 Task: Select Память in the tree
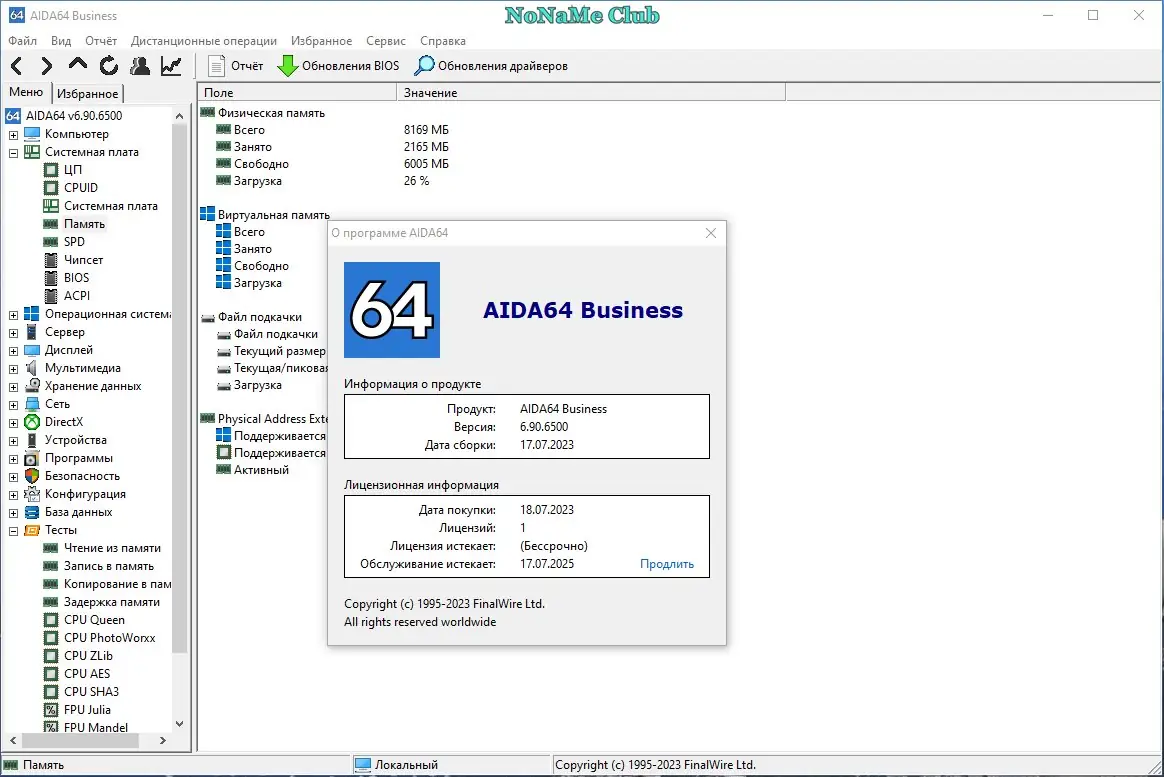point(84,224)
